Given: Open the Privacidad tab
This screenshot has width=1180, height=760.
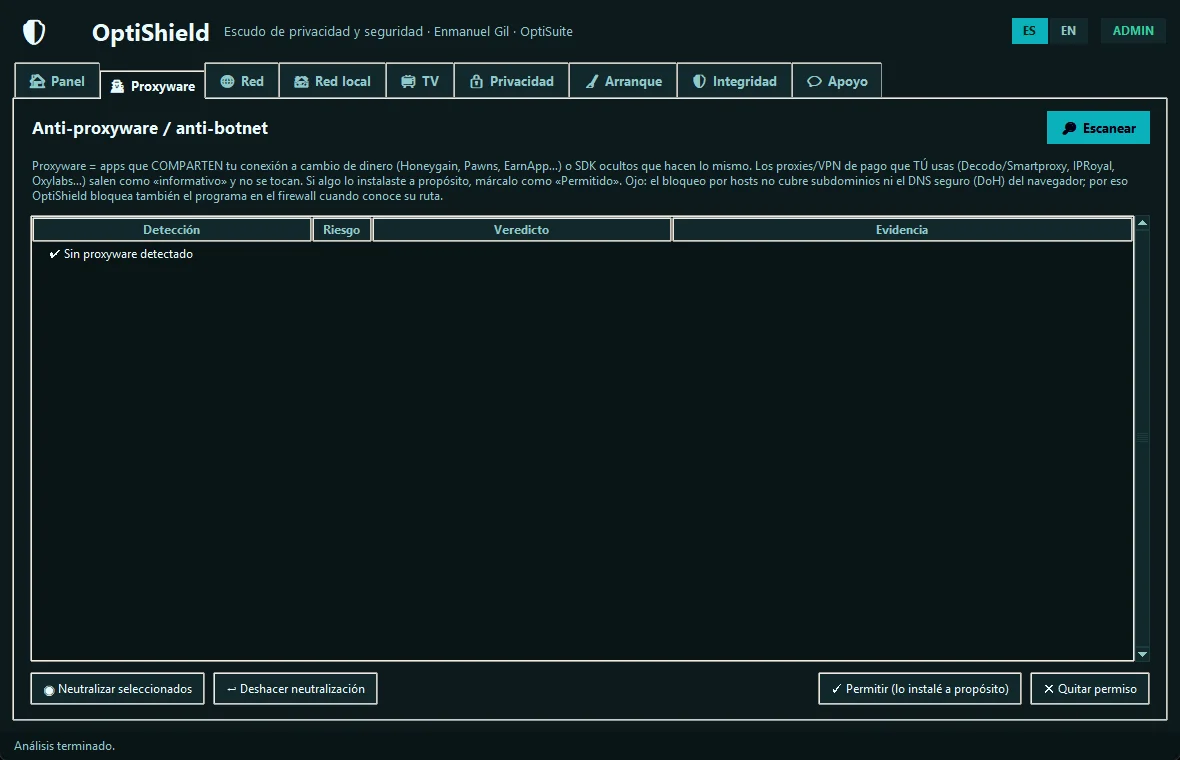Looking at the screenshot, I should 512,81.
